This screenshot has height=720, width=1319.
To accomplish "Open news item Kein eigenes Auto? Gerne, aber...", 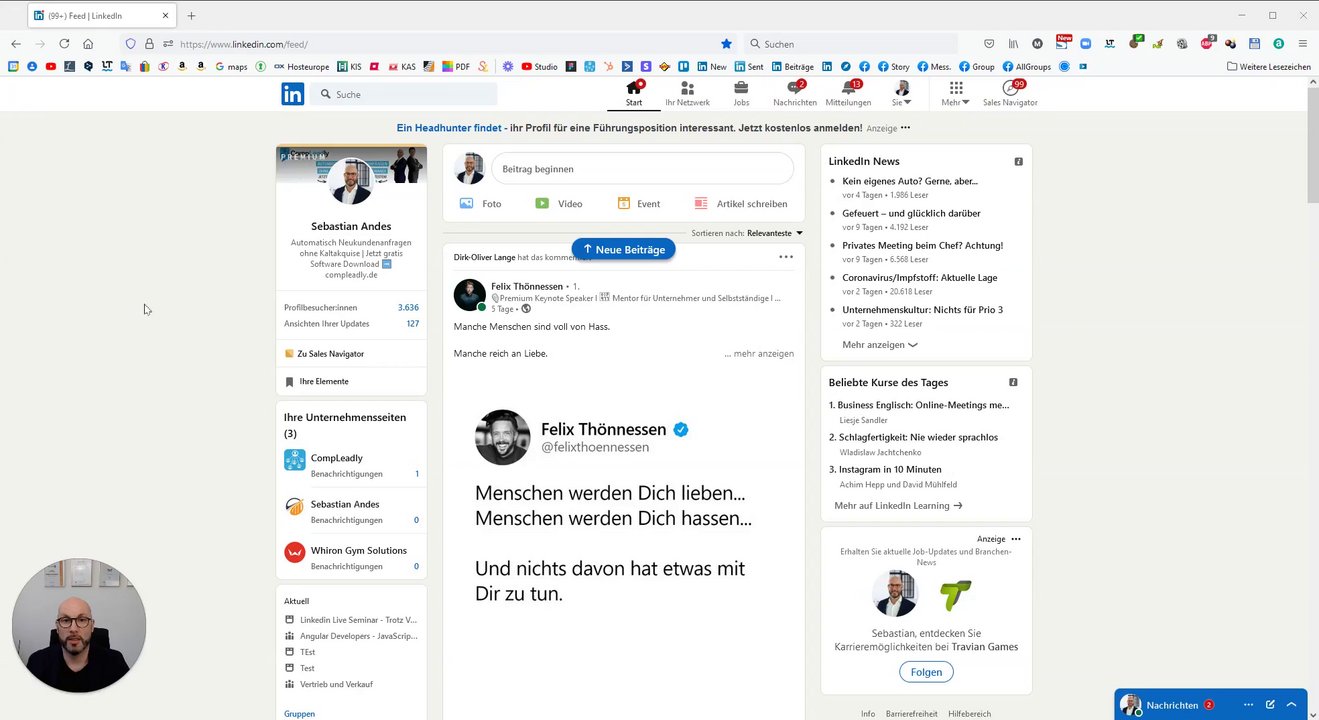I will point(910,181).
